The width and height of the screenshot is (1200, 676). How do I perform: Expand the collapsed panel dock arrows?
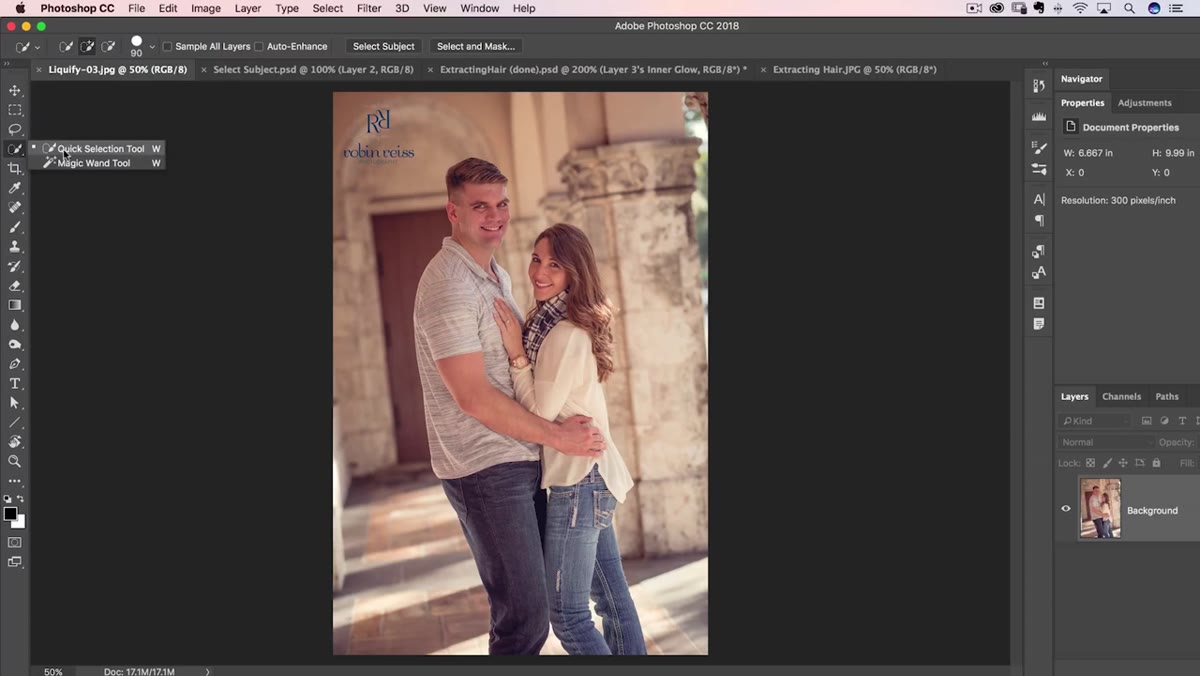(1045, 63)
